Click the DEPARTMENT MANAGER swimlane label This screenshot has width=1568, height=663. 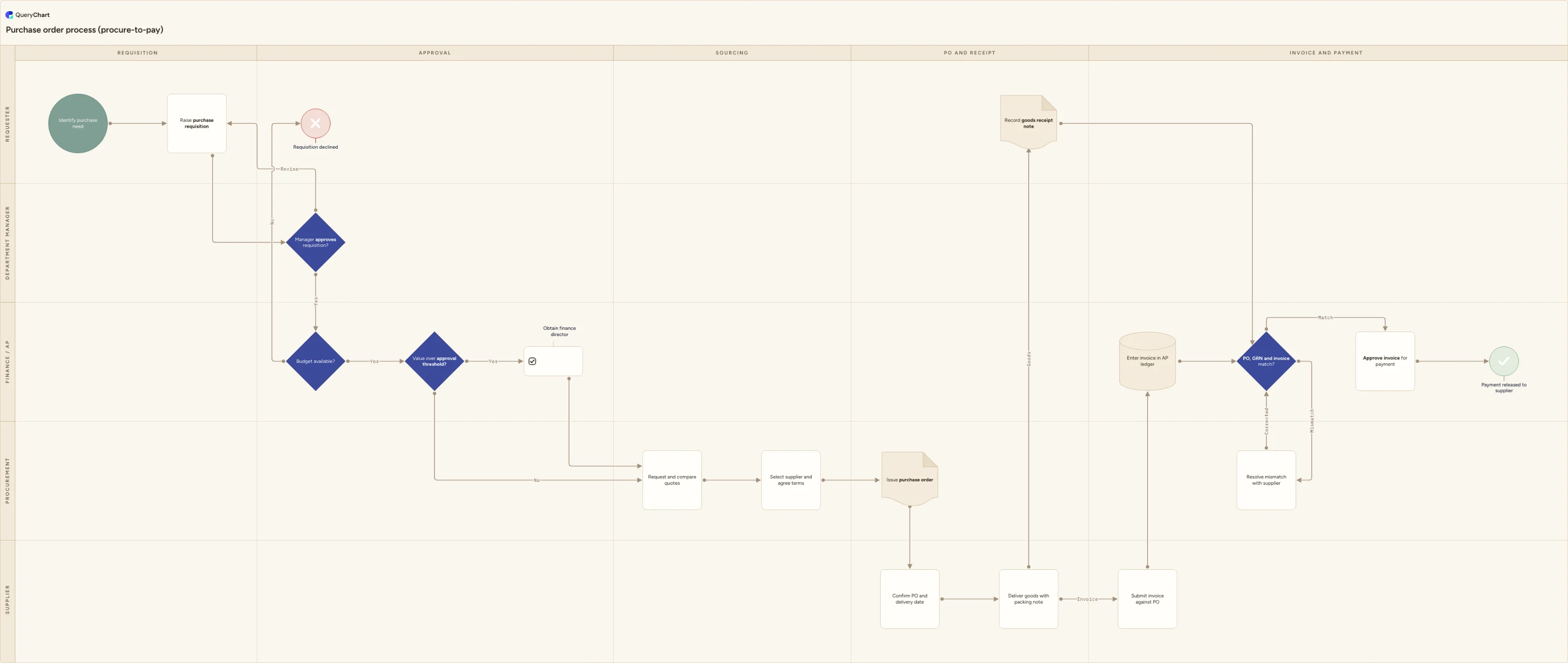coord(7,242)
